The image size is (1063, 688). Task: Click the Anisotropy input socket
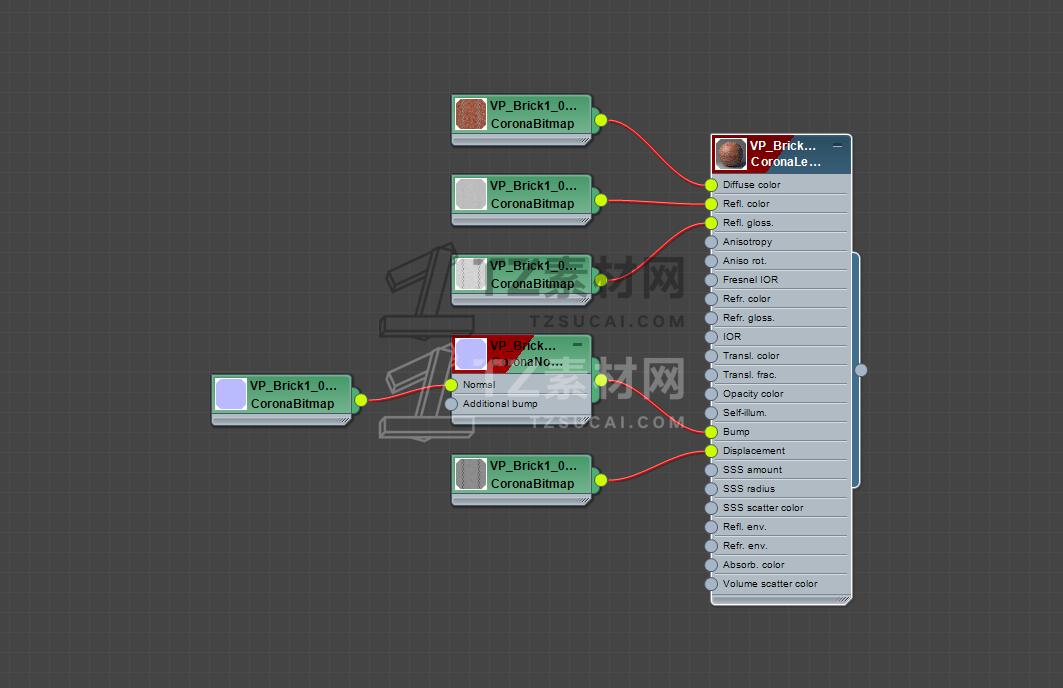(711, 242)
